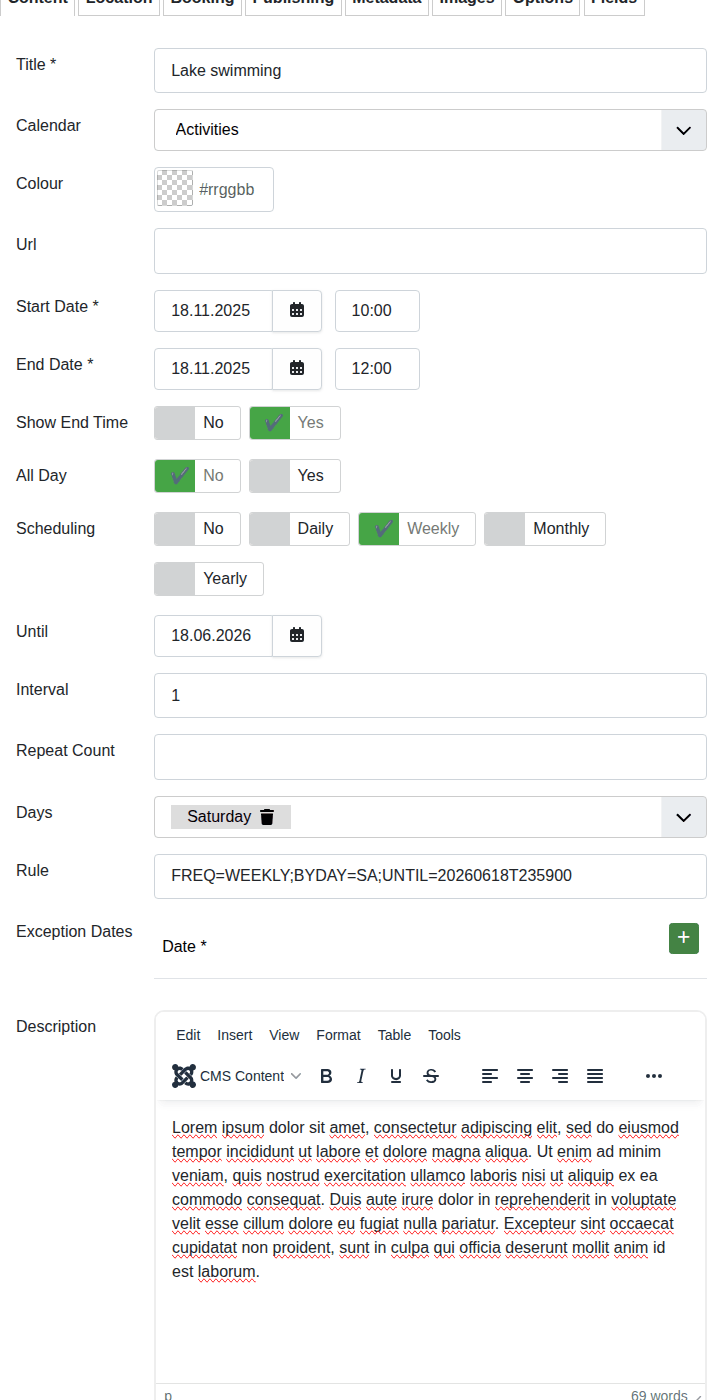
Task: Expand the Calendar dropdown
Action: (x=684, y=130)
